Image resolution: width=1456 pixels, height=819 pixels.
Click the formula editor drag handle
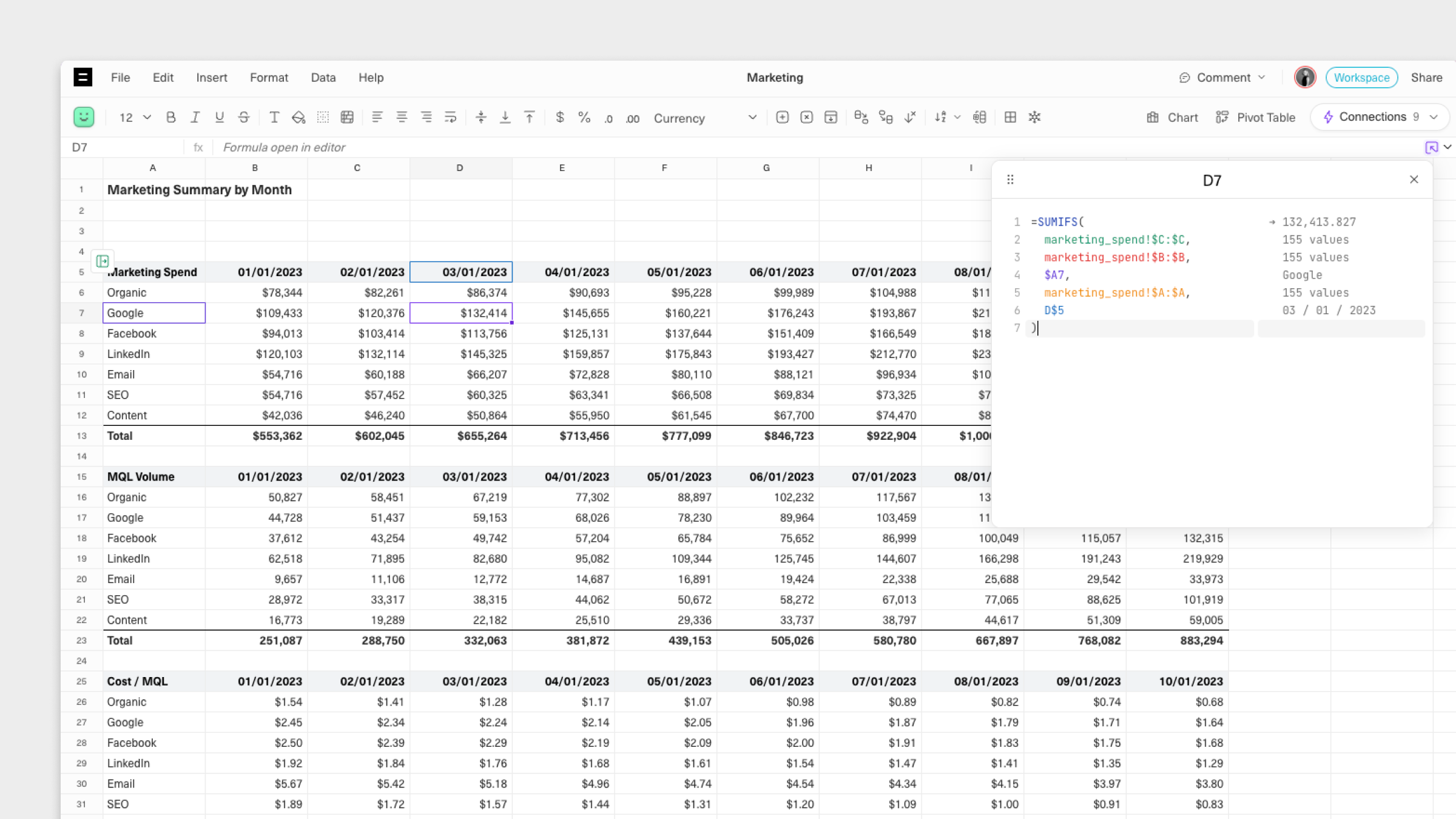click(1010, 180)
